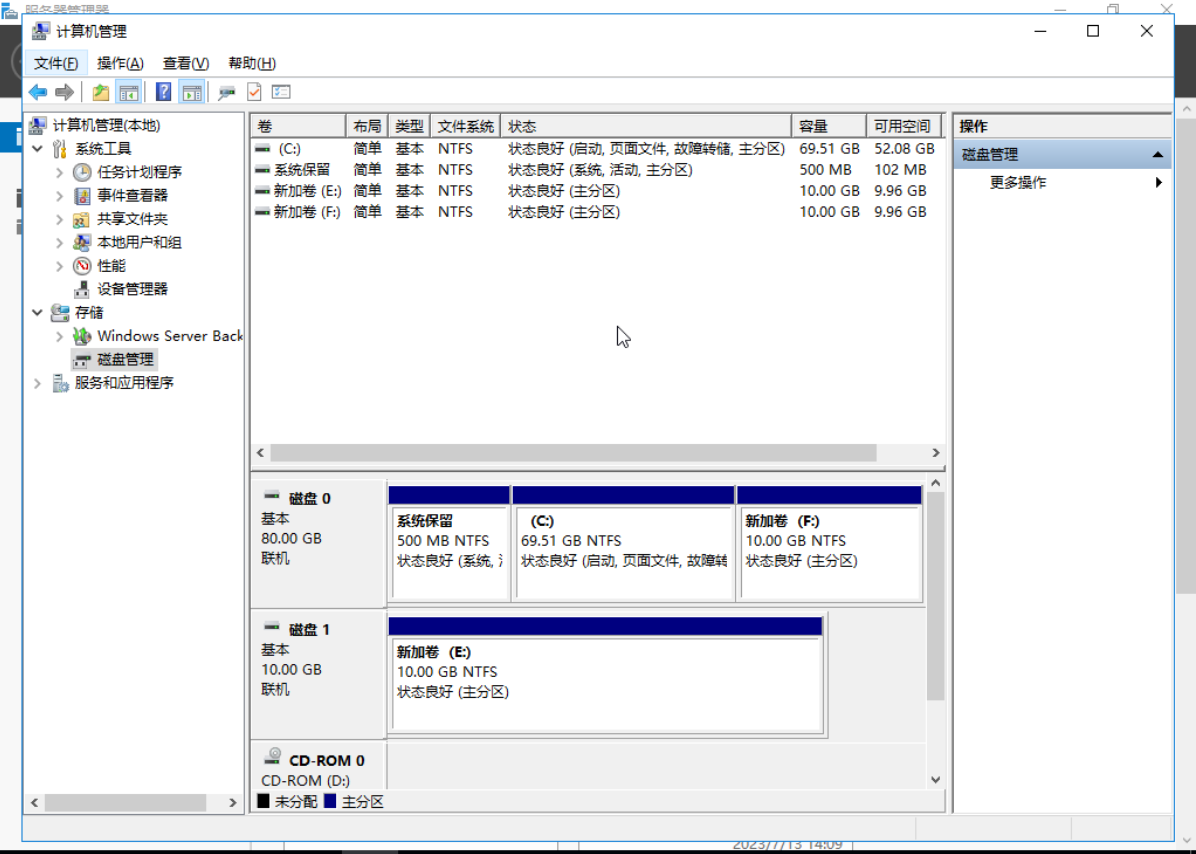Click the Up One Level folder icon

pos(100,93)
